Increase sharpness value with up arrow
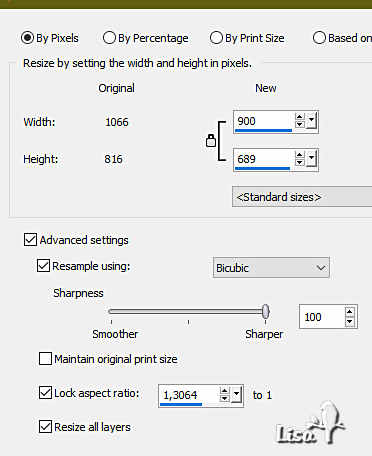 (349, 312)
